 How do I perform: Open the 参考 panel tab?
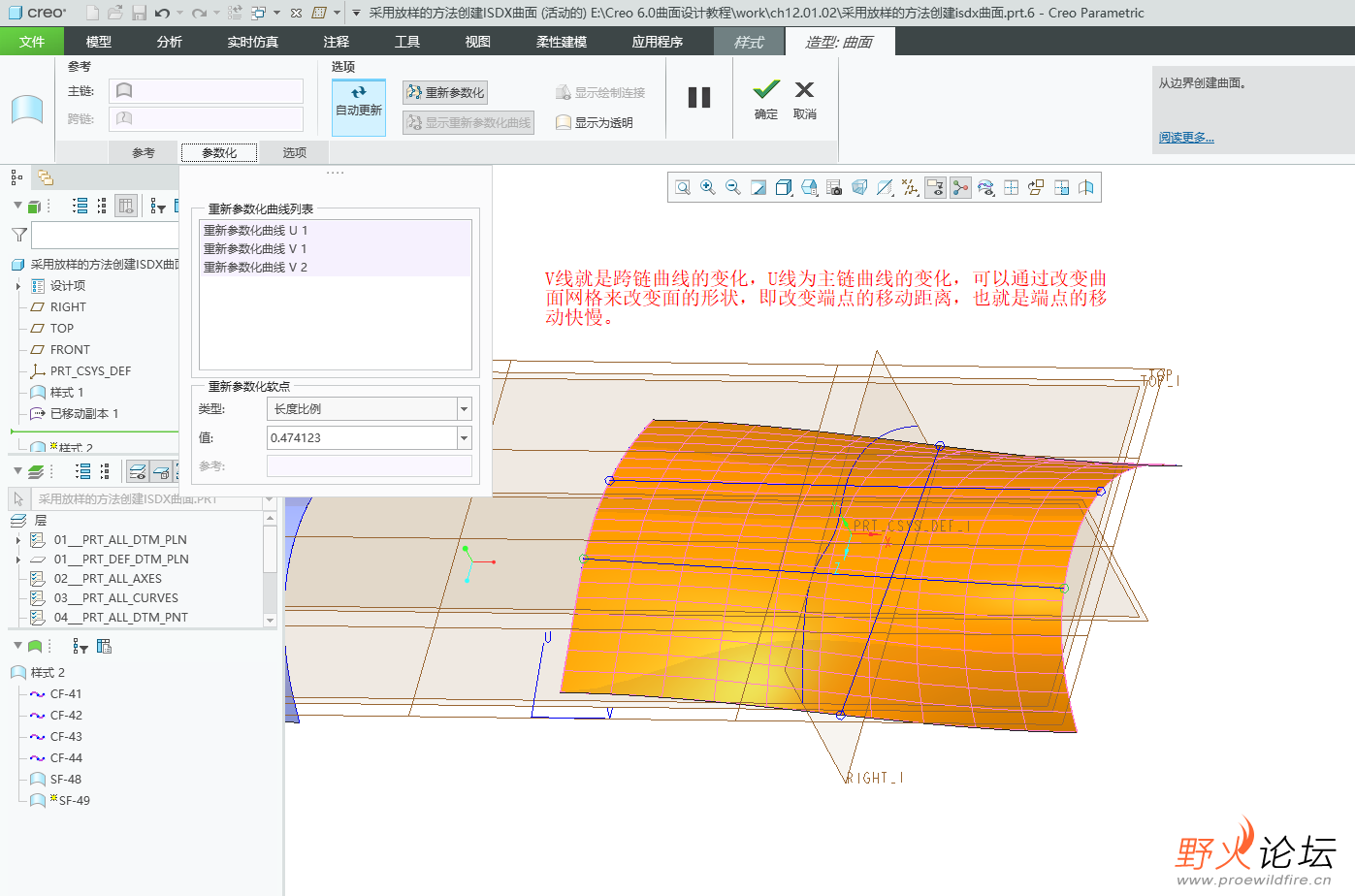coord(144,152)
